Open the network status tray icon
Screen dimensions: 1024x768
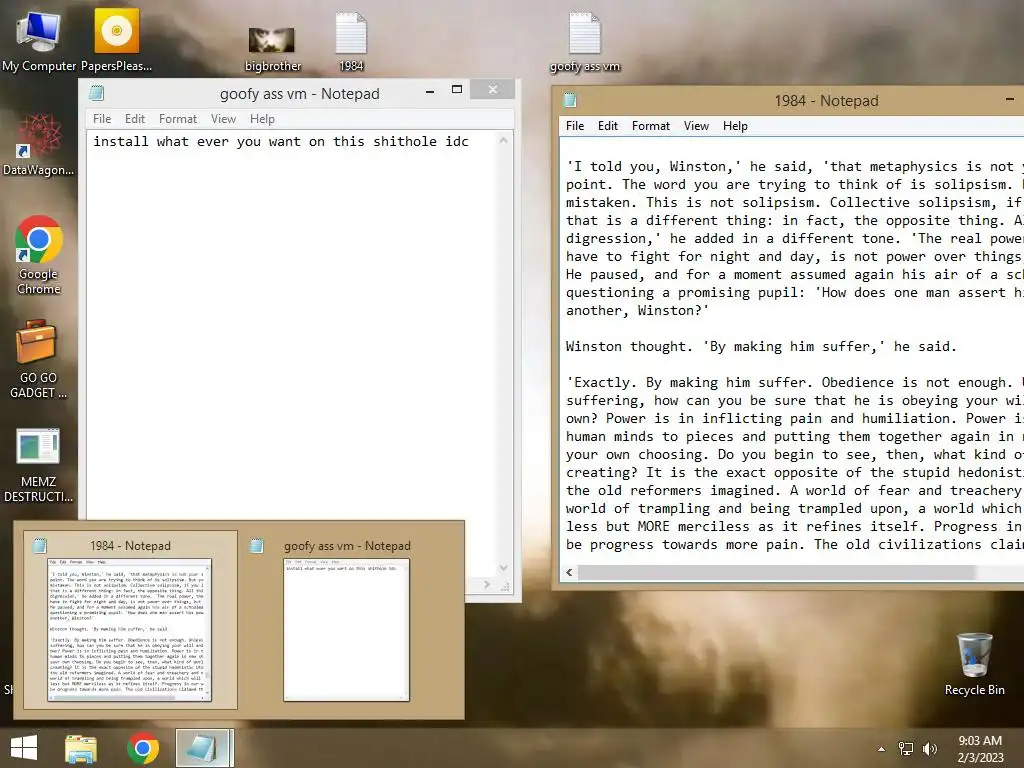[x=906, y=749]
